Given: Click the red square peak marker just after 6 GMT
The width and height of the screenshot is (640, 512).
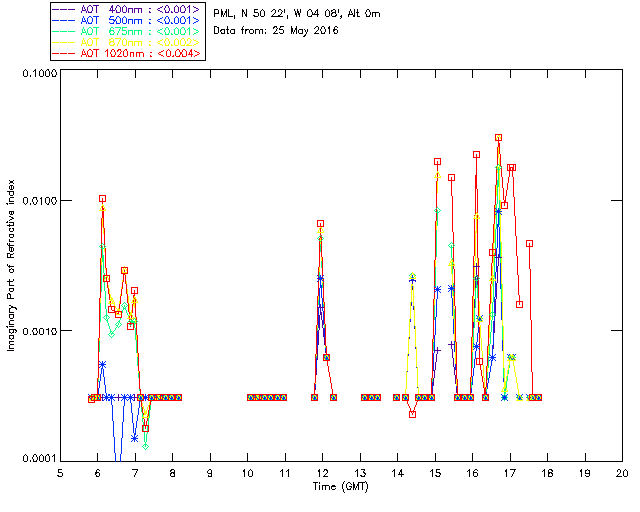Looking at the screenshot, I should pyautogui.click(x=102, y=199).
